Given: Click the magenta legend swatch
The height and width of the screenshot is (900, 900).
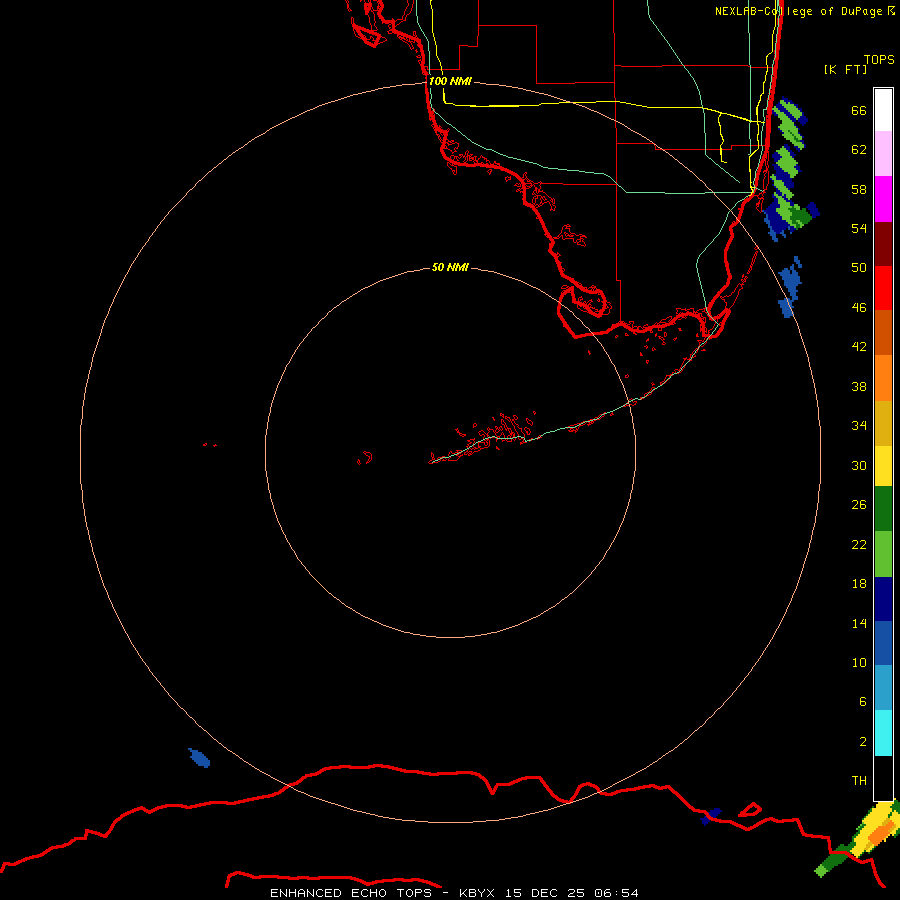Looking at the screenshot, I should coord(883,199).
